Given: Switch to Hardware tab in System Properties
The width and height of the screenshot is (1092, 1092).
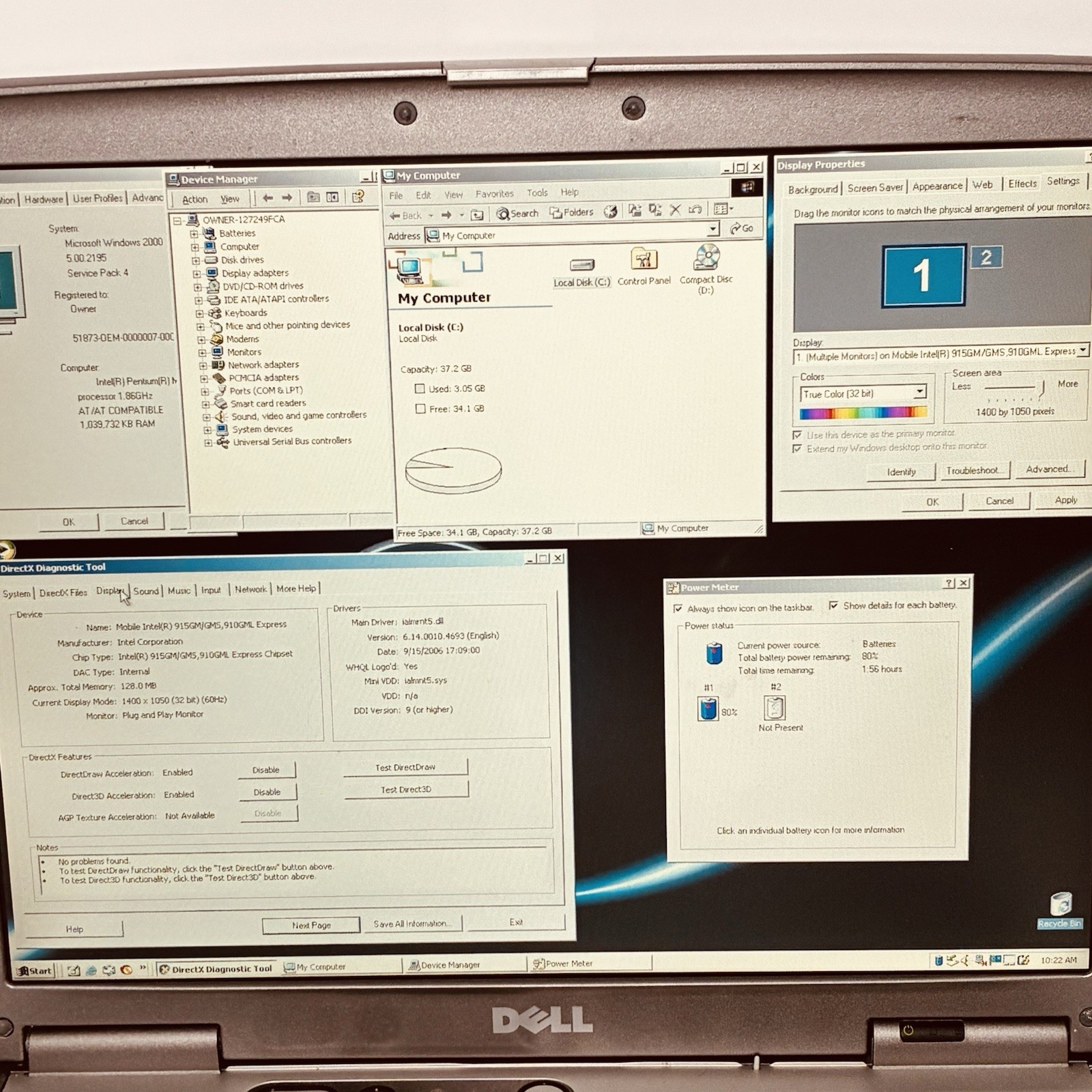Looking at the screenshot, I should [x=44, y=199].
